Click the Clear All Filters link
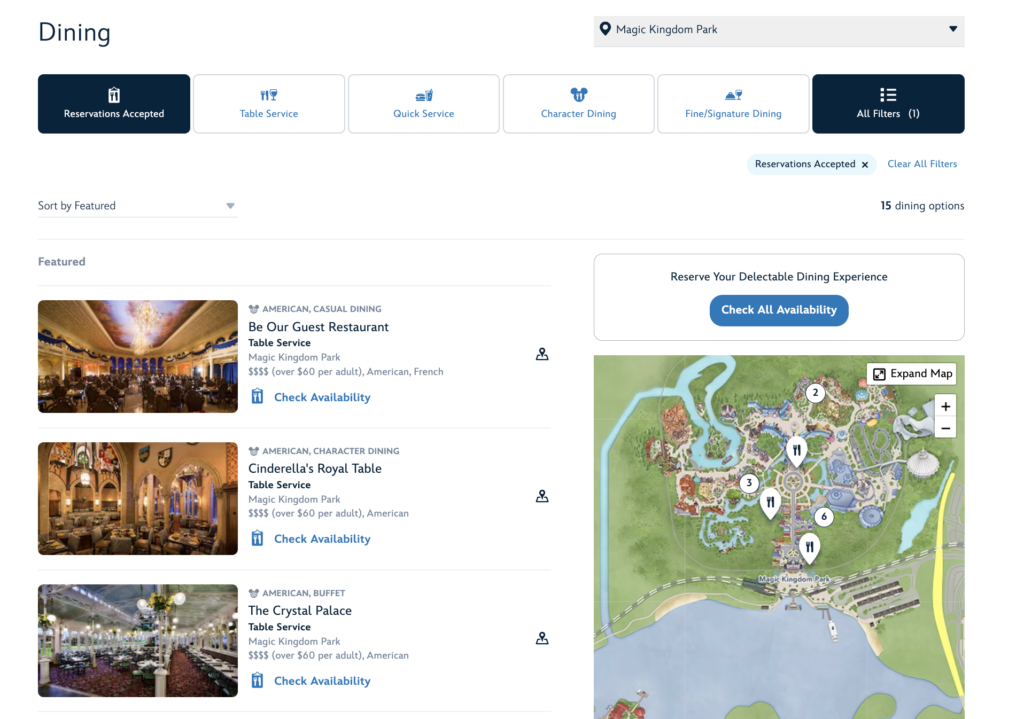The image size is (1024, 719). coord(921,164)
